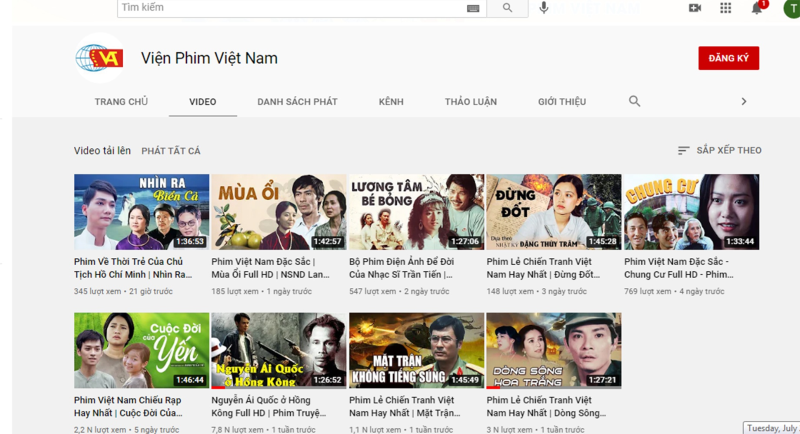Go to the Giới thiệu tab
Viewport: 800px width, 434px height.
tap(562, 102)
